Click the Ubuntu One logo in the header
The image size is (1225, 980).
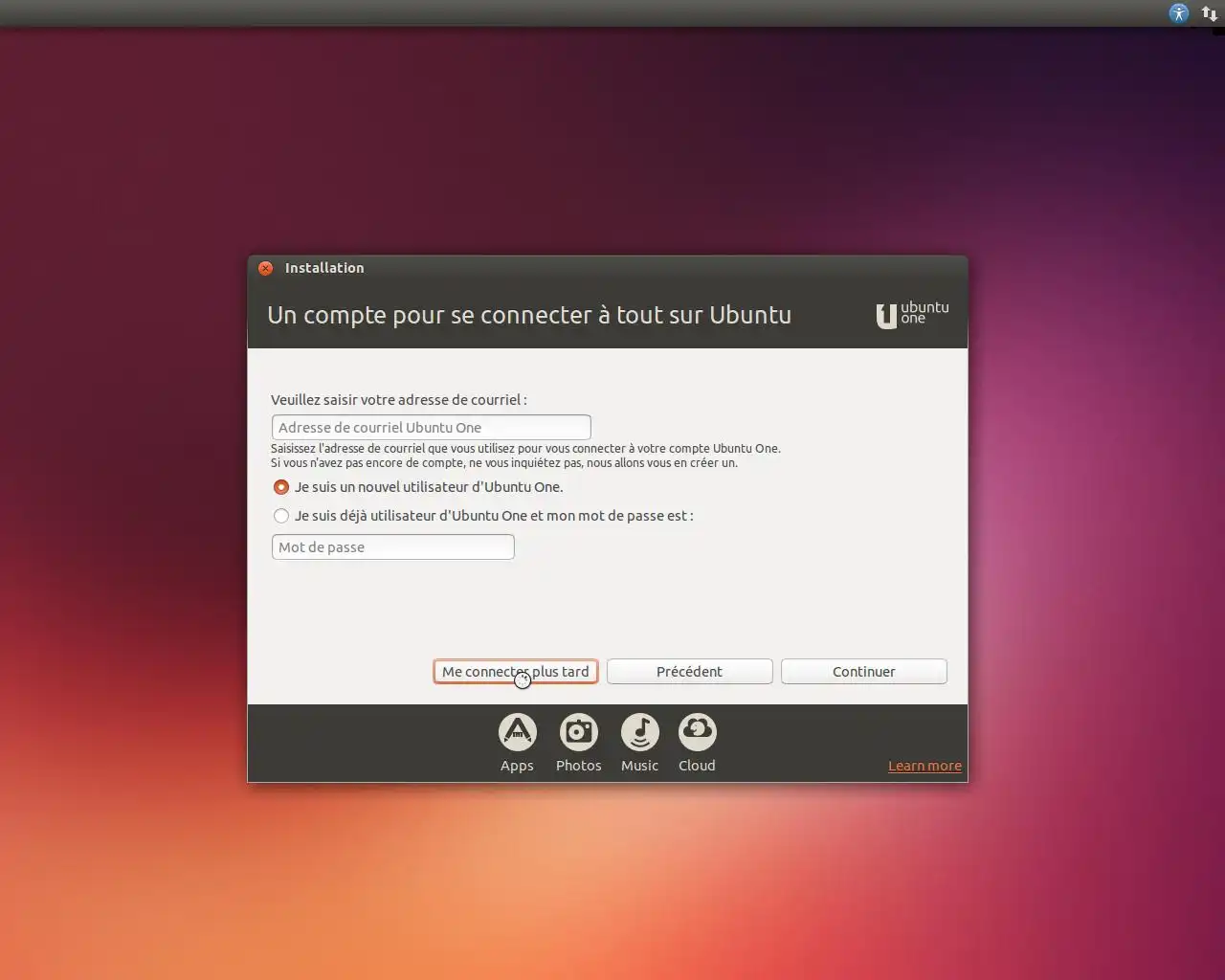tap(912, 314)
